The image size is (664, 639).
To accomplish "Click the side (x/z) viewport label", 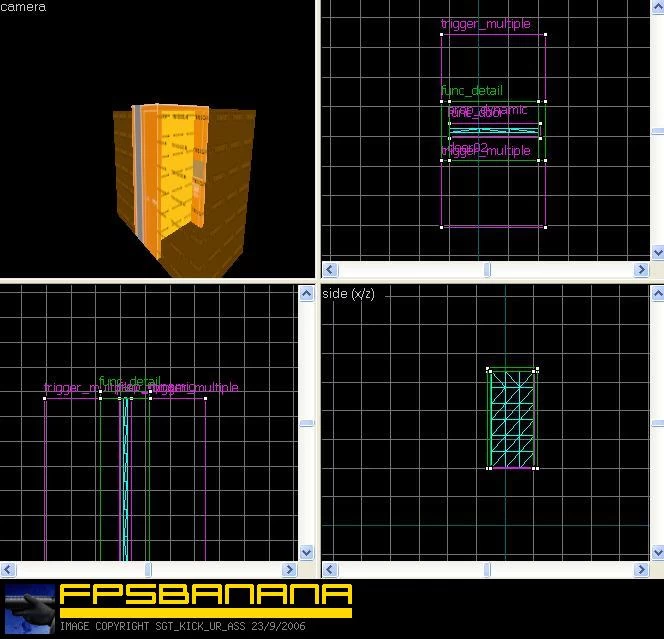I will [348, 293].
